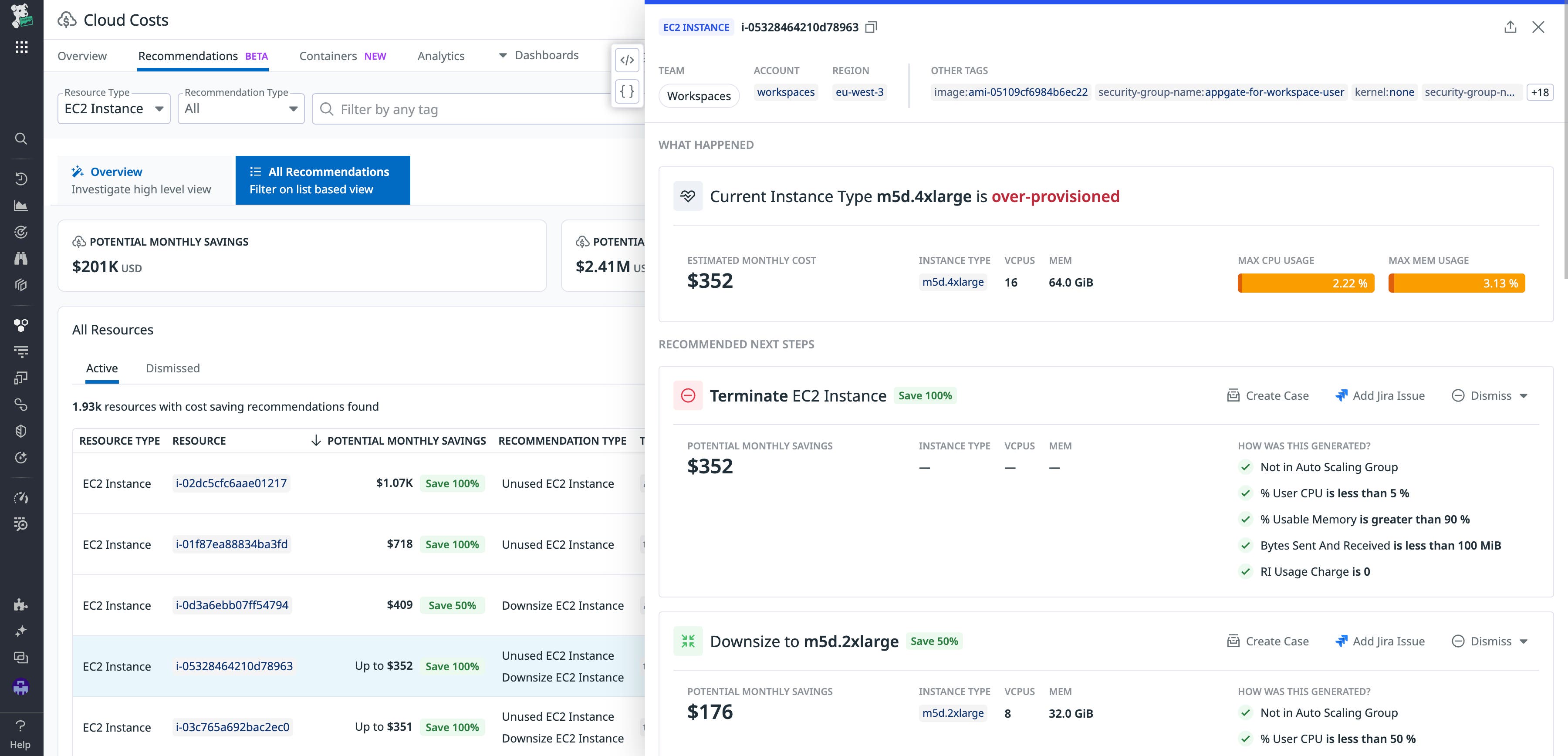This screenshot has width=1568, height=756.
Task: Switch to the Containers tab
Action: click(x=328, y=55)
